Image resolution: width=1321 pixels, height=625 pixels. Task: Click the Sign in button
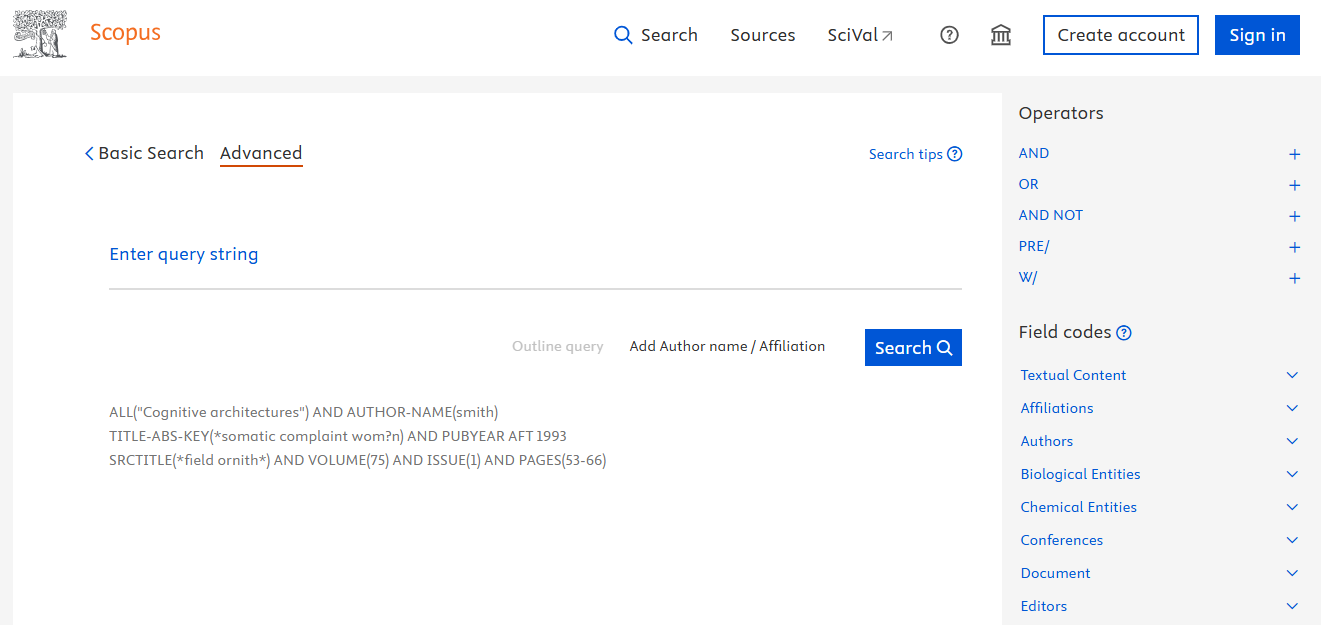(x=1257, y=35)
